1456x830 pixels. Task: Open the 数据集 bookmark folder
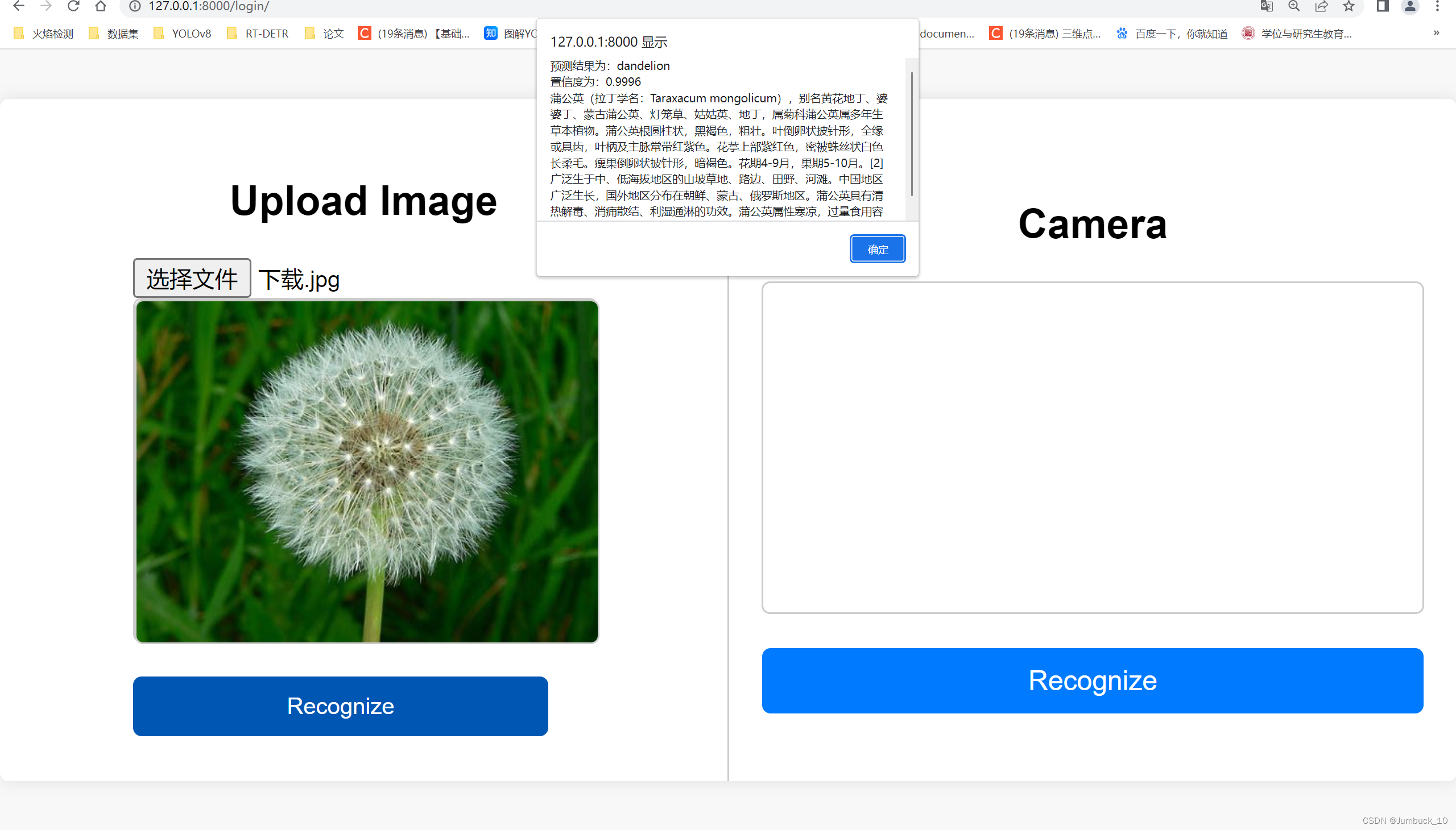click(114, 34)
